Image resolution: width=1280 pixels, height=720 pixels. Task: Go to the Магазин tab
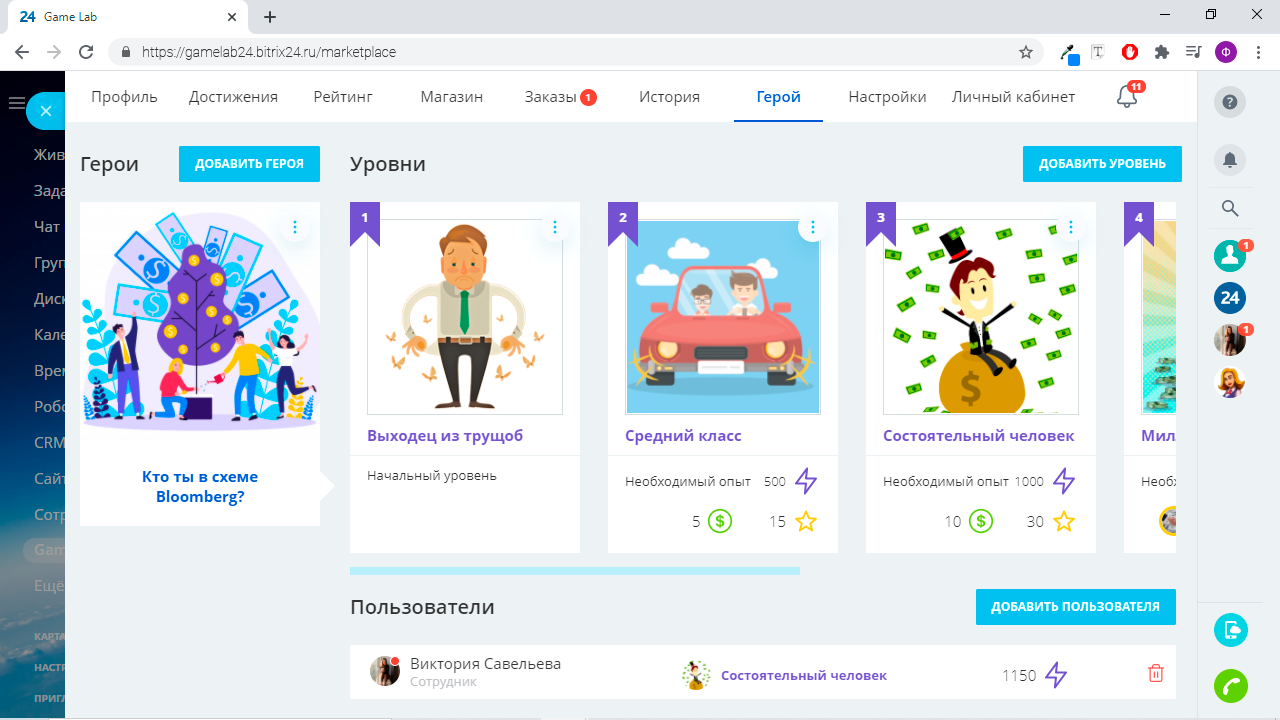click(x=452, y=97)
